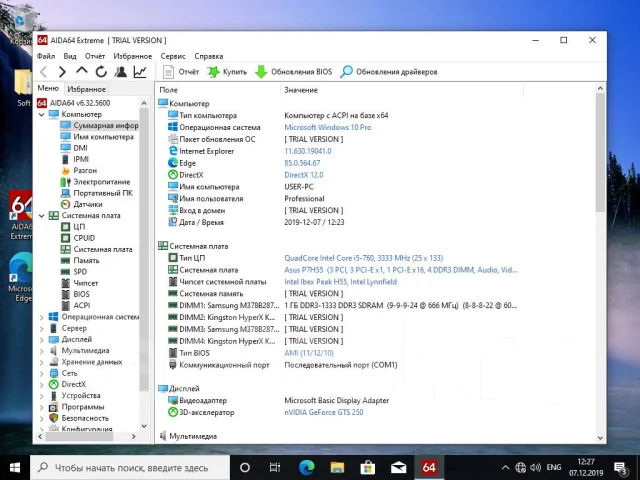This screenshot has width=640, height=480.
Task: Select Суммарная информация in the tree
Action: coord(99,125)
